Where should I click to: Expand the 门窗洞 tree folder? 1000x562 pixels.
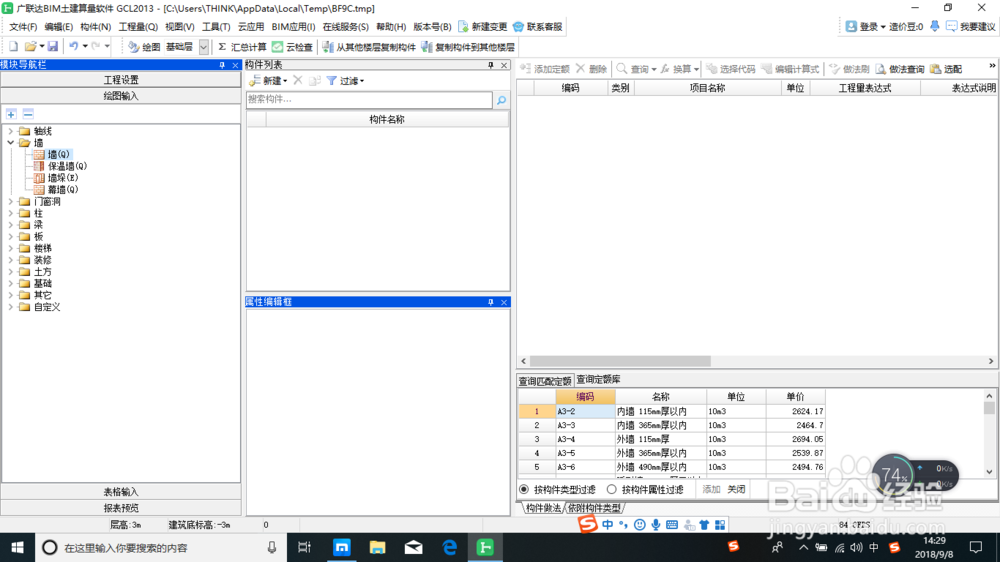pyautogui.click(x=10, y=202)
